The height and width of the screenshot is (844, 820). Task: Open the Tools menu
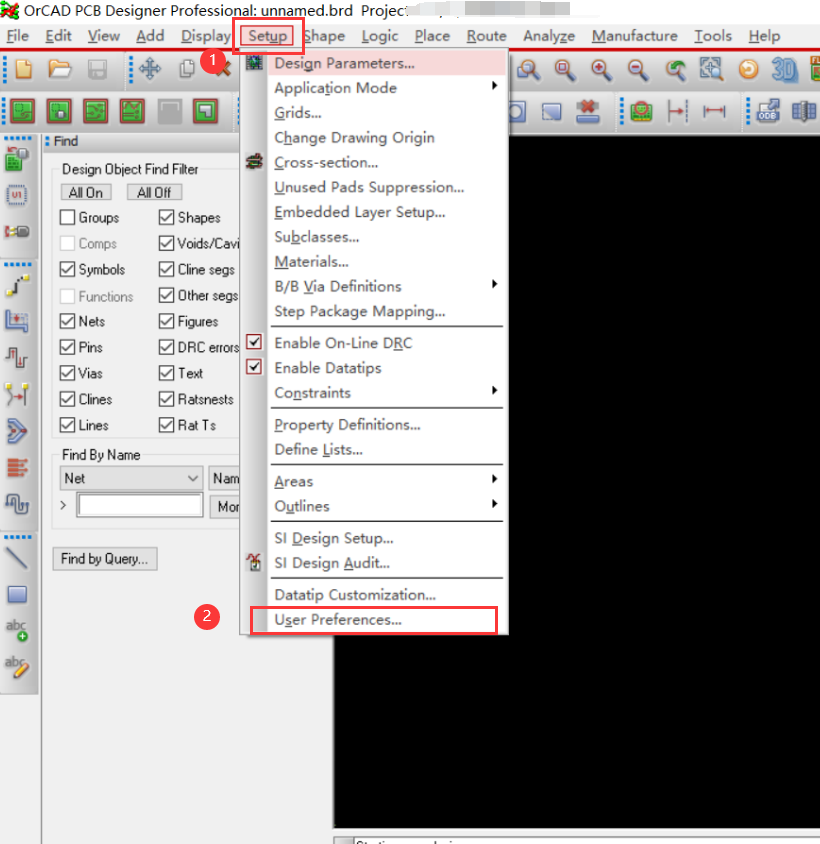[712, 36]
